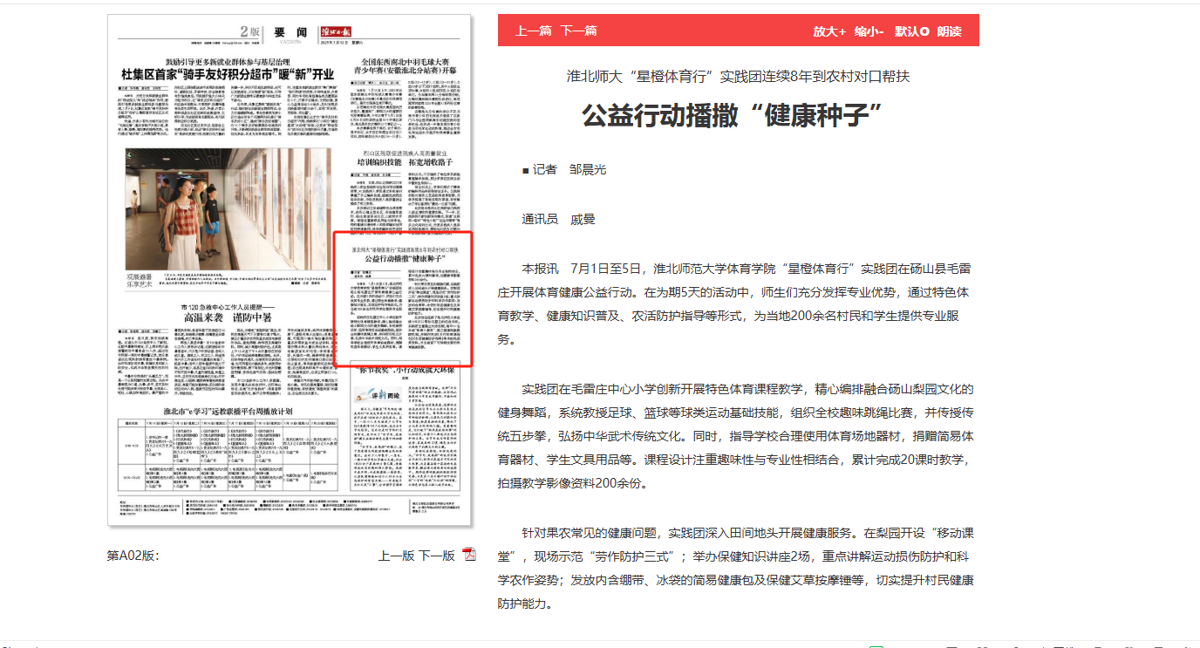The height and width of the screenshot is (648, 1200).
Task: Click the 第A02版 page label
Action: [x=134, y=555]
